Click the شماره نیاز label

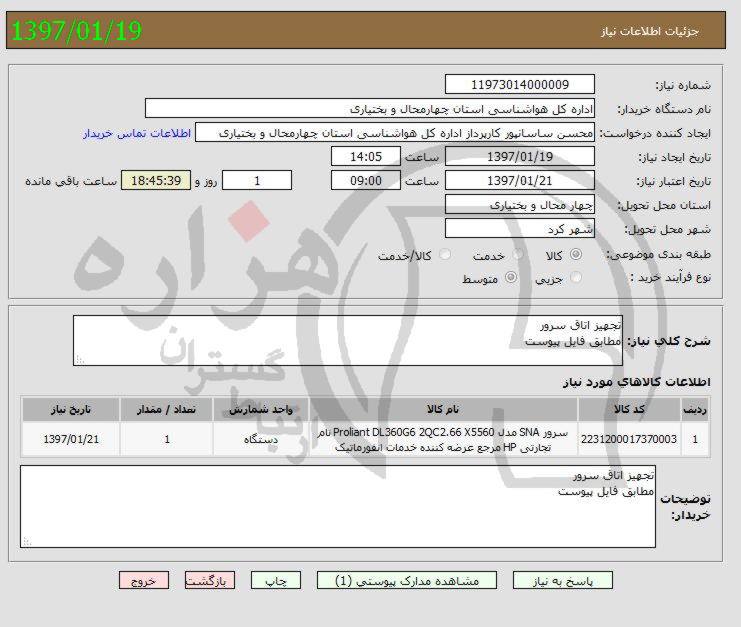pos(683,86)
